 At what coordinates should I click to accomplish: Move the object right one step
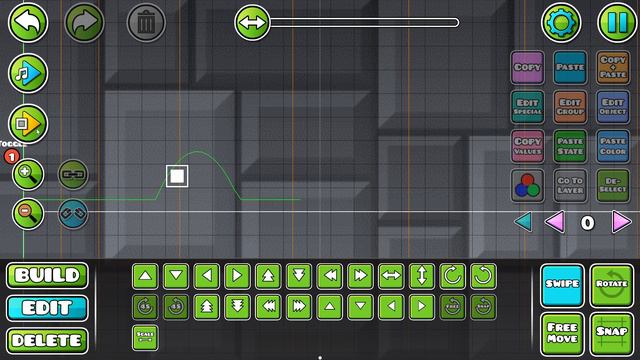point(237,276)
